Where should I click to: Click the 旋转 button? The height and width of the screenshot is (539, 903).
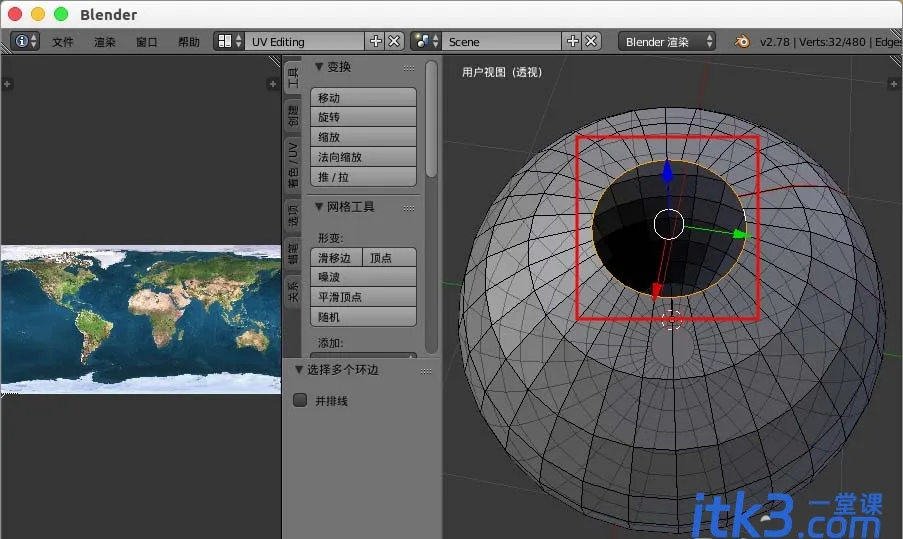[363, 117]
